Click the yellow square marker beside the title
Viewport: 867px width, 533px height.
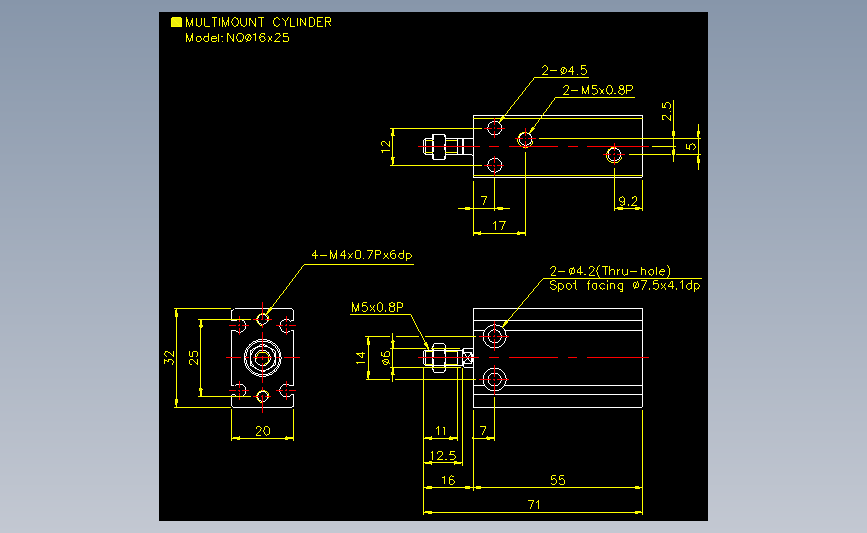(x=176, y=22)
